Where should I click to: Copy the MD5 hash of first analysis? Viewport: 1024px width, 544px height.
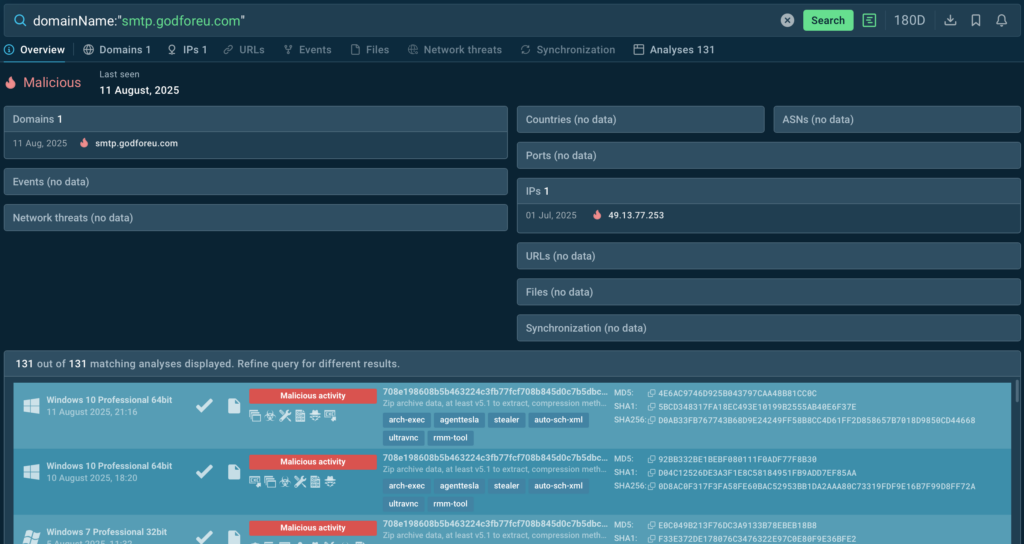click(x=651, y=393)
